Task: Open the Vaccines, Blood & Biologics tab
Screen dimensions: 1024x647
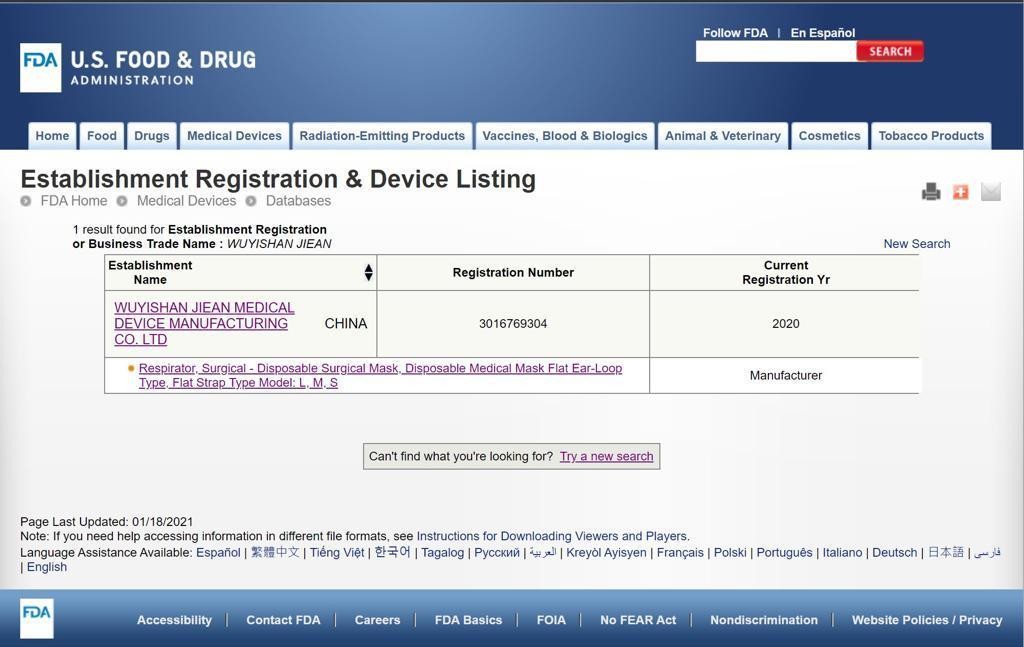Action: click(564, 136)
